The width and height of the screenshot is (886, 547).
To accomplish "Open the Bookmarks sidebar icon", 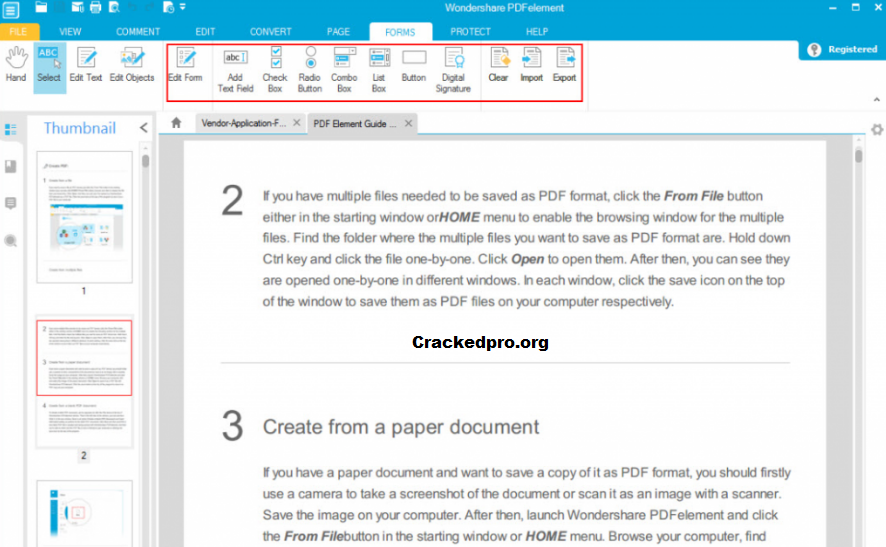I will pos(11,166).
